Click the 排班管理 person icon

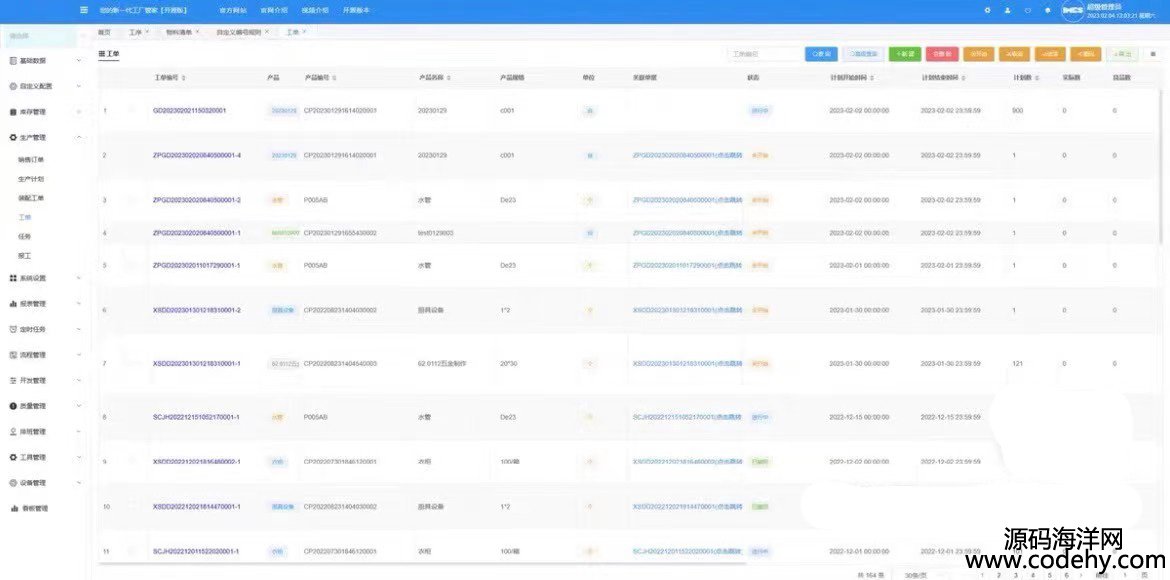click(13, 431)
